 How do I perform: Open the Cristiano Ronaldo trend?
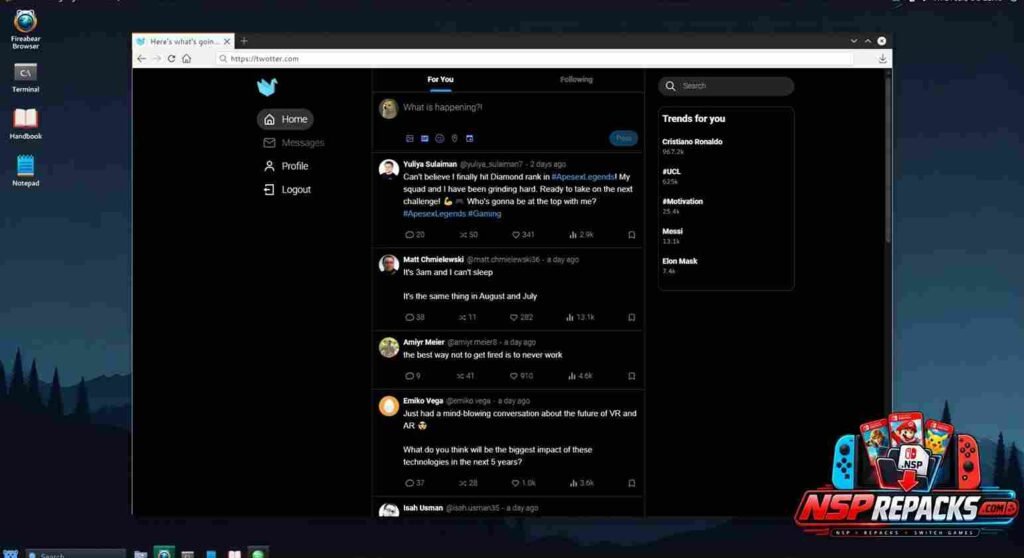pos(692,146)
